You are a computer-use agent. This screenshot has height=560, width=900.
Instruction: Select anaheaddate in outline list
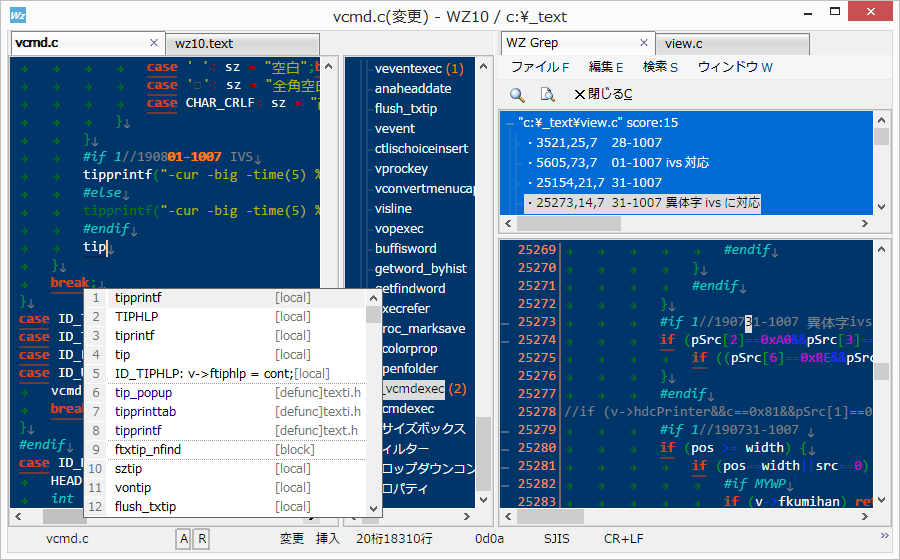coord(413,89)
